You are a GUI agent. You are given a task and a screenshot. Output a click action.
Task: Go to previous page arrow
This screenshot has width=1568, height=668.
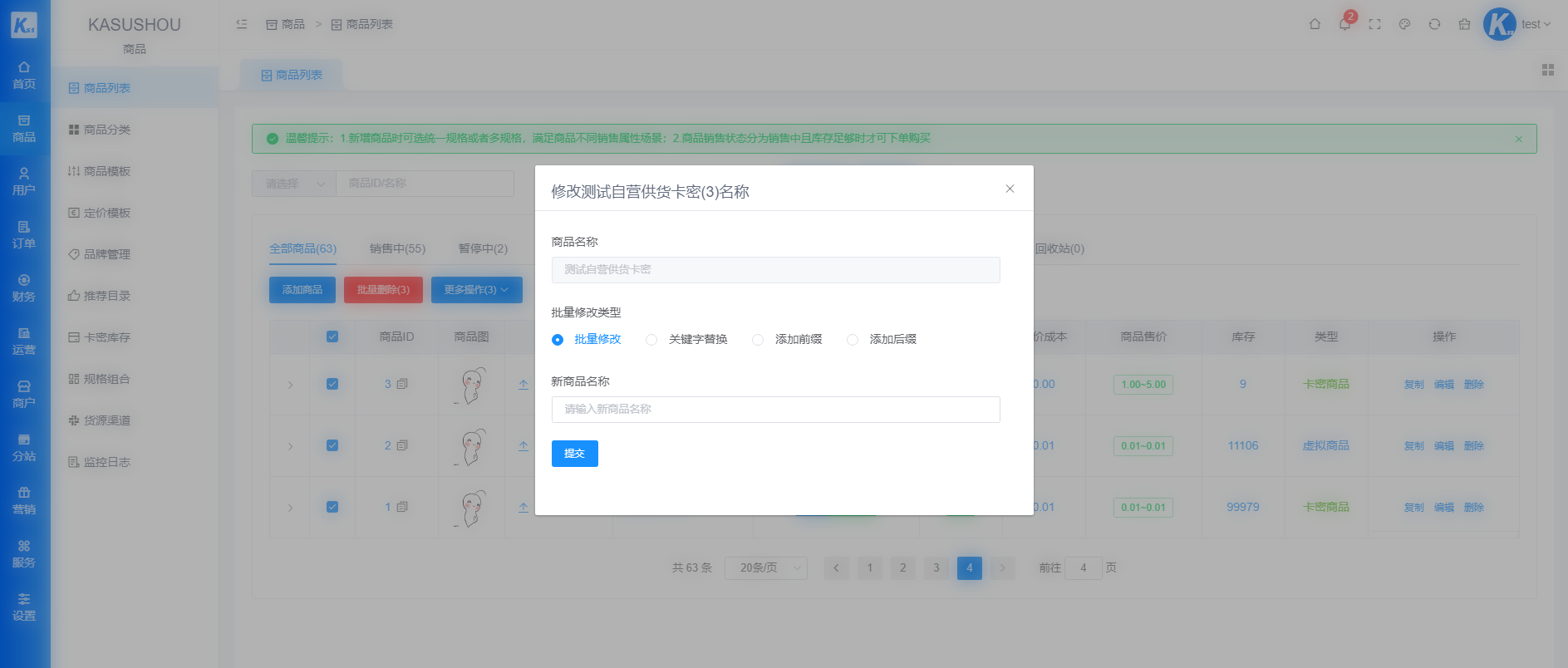tap(836, 567)
